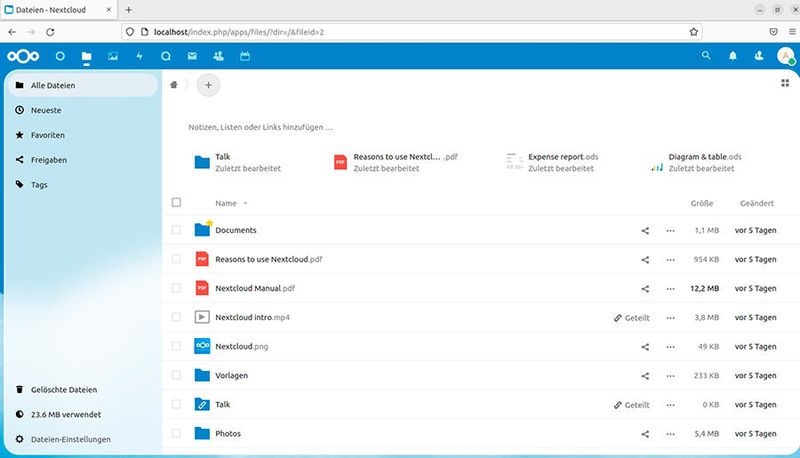
Task: Tick checkbox for Photos folder
Action: pos(177,434)
